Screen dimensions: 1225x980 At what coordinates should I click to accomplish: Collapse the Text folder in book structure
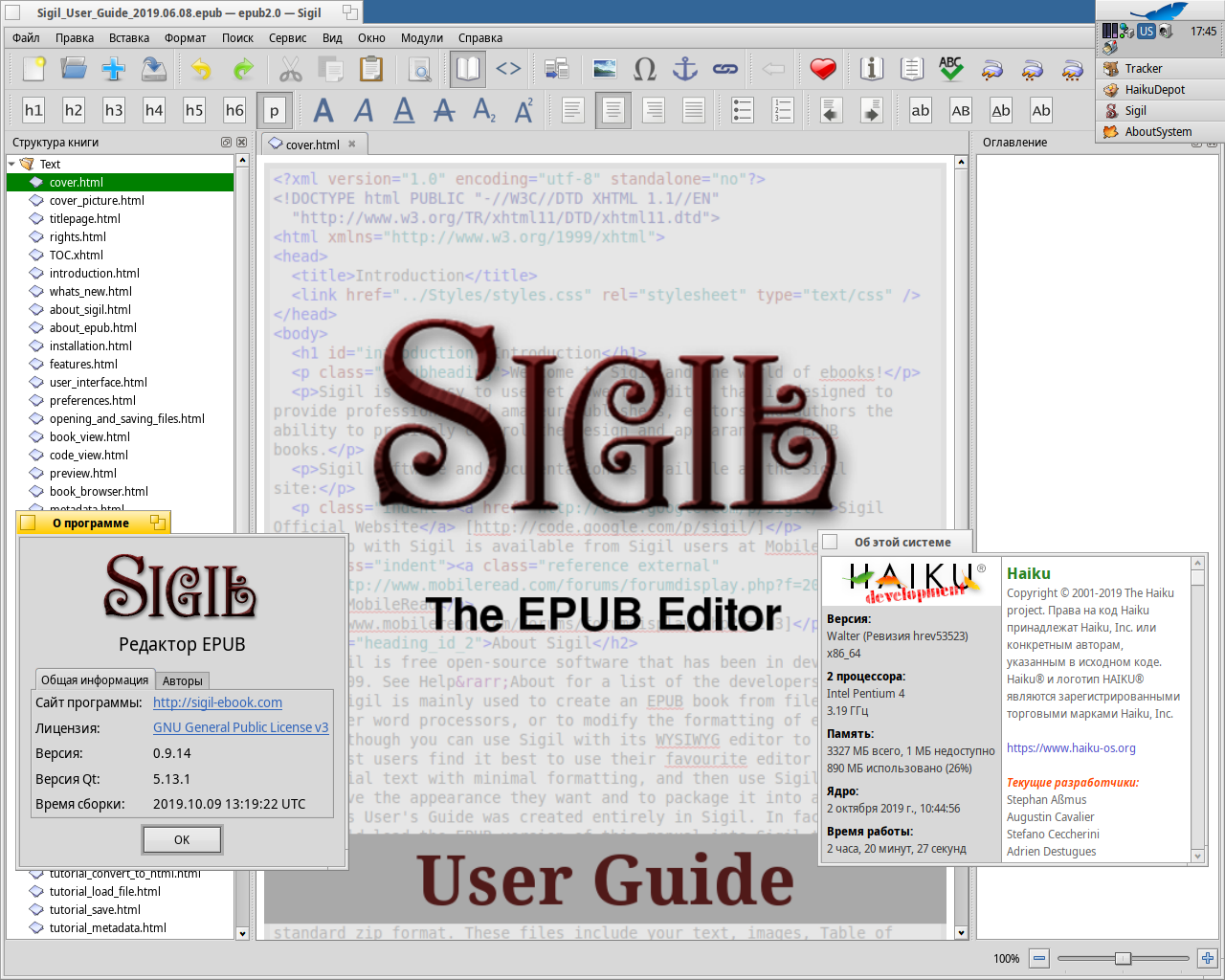click(11, 164)
